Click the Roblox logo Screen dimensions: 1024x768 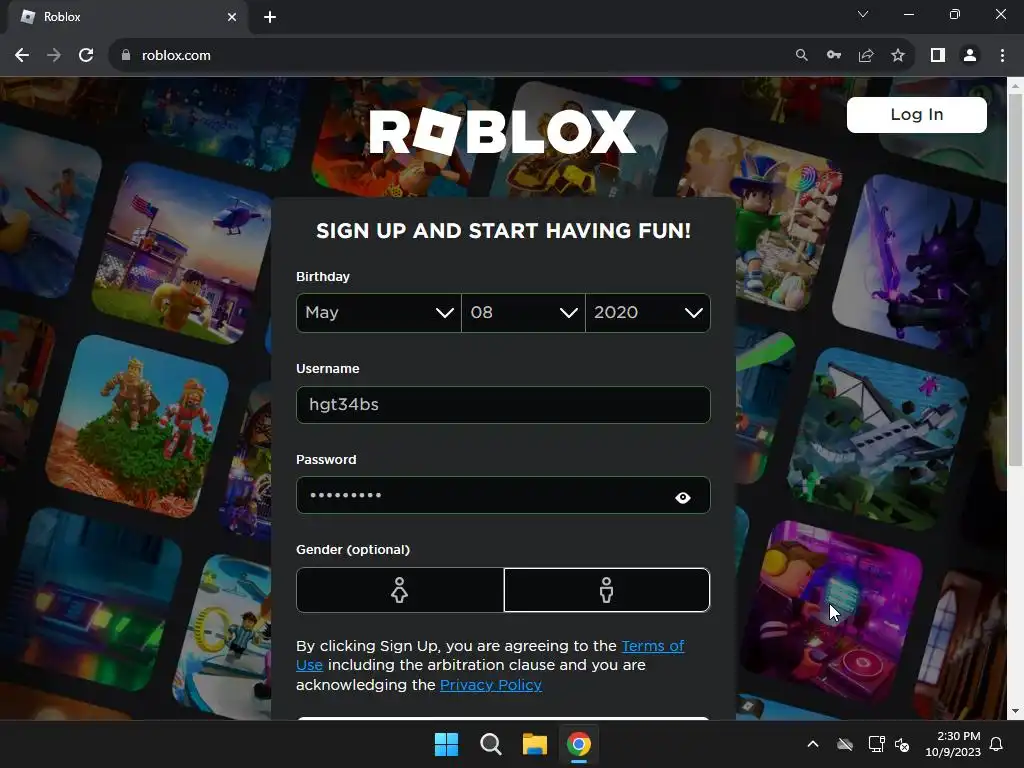(x=502, y=131)
